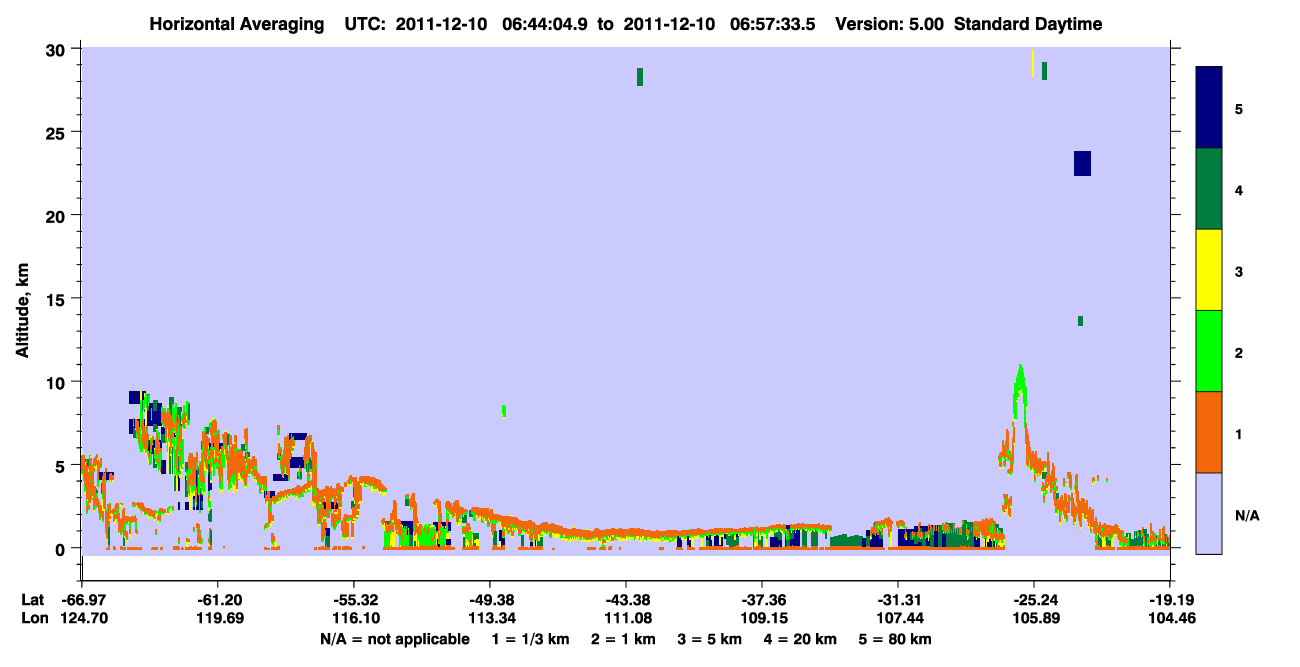Click the longitude value 107.44
Image resolution: width=1300 pixels, height=667 pixels.
(x=898, y=619)
